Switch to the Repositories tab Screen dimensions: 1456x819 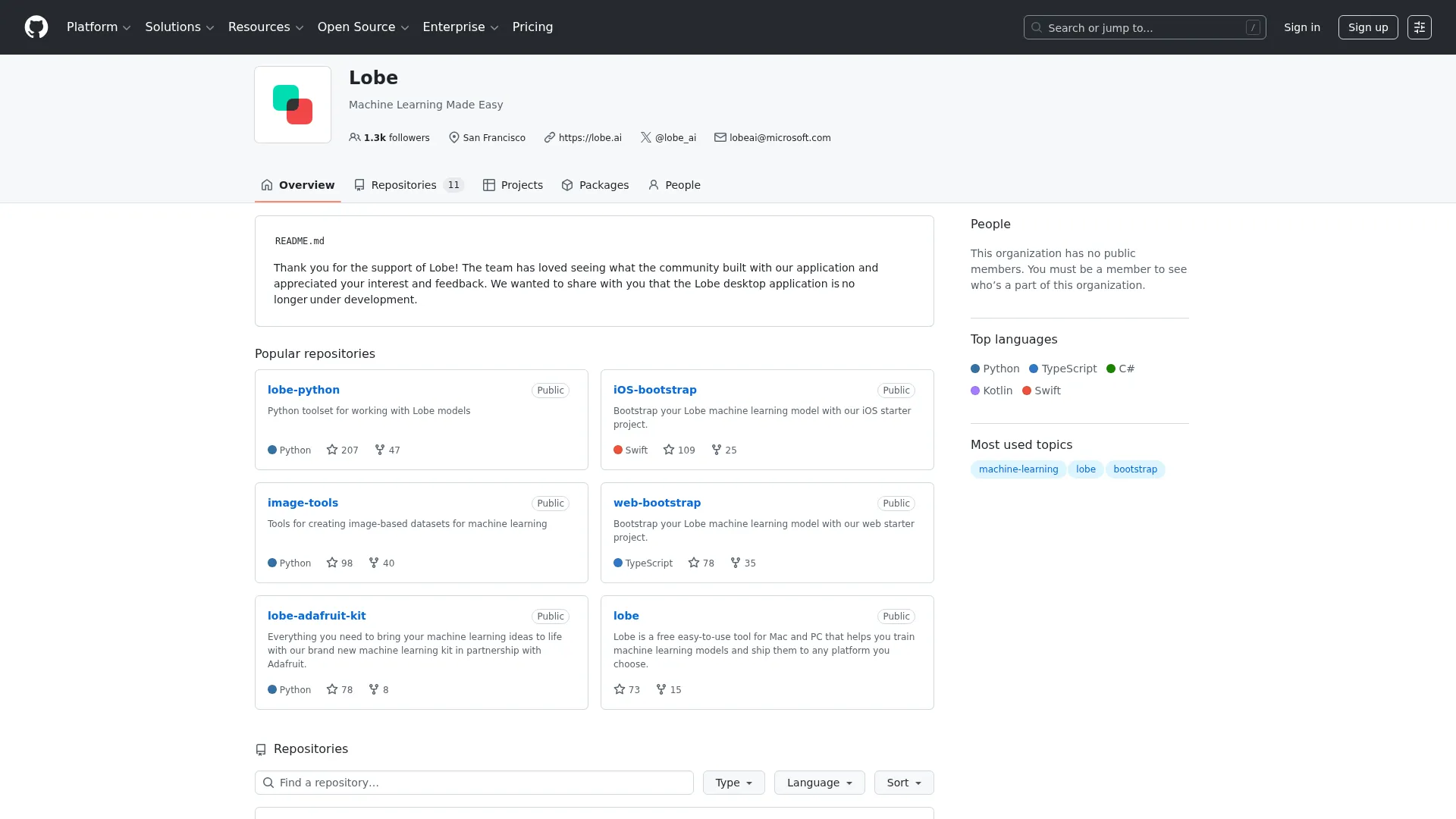409,185
